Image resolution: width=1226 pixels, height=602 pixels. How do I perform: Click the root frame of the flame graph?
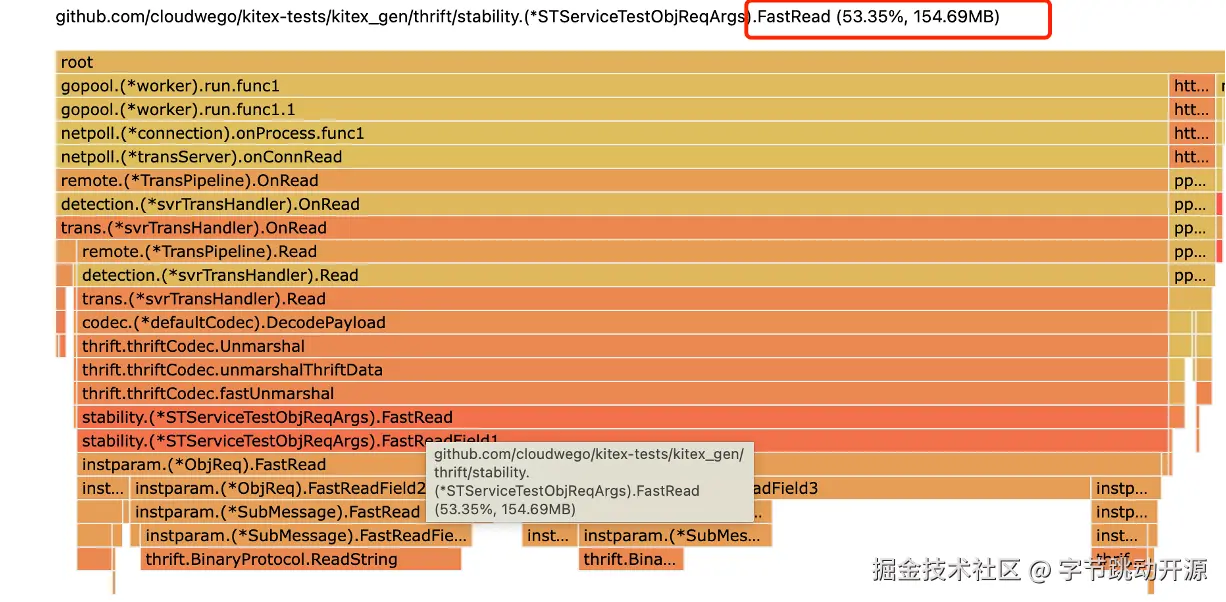(600, 62)
